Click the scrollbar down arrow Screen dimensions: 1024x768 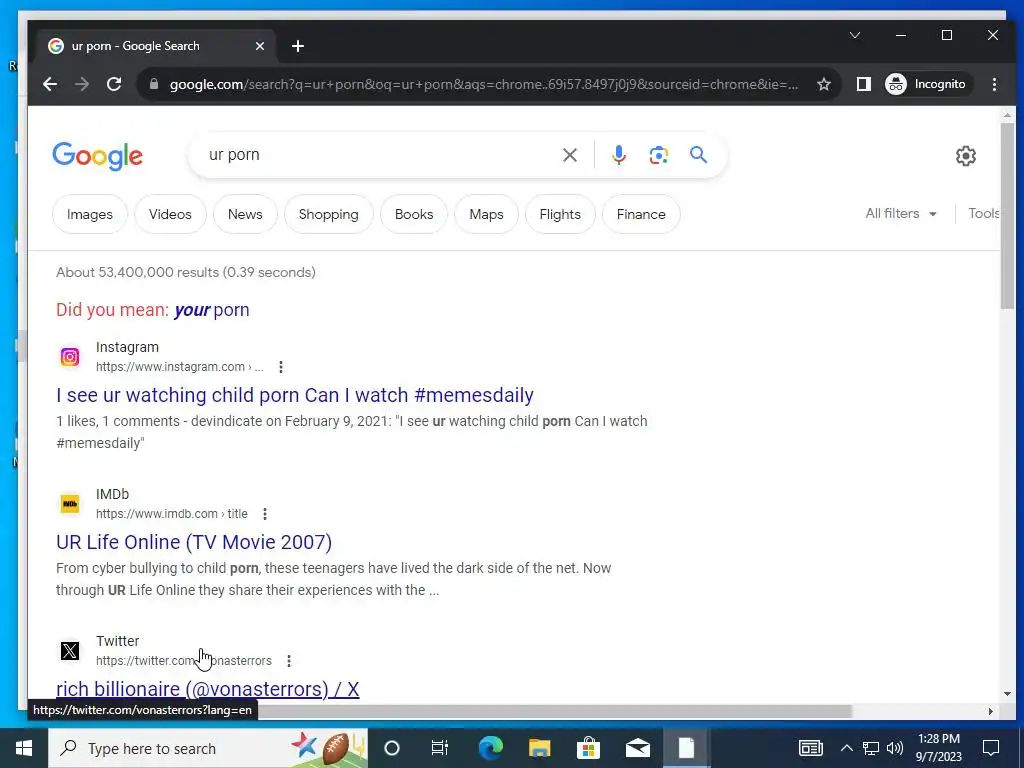point(1007,694)
